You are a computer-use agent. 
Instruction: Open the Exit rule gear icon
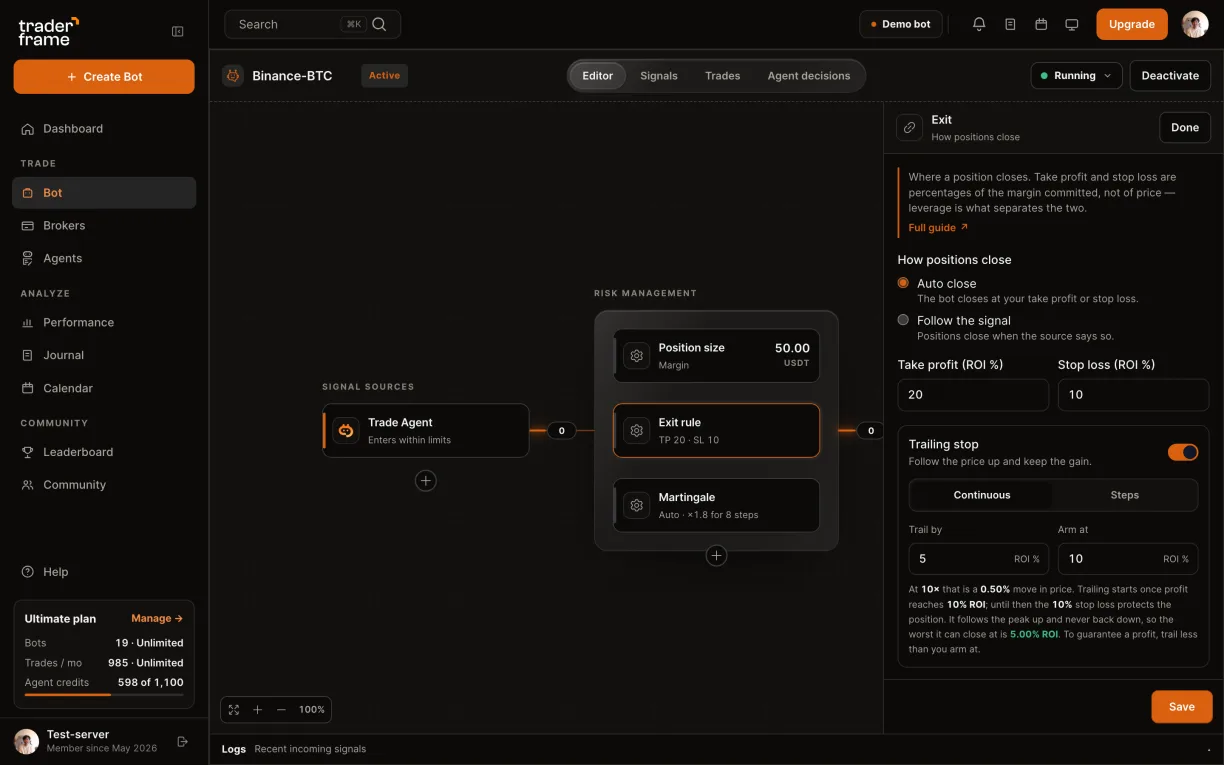(637, 430)
